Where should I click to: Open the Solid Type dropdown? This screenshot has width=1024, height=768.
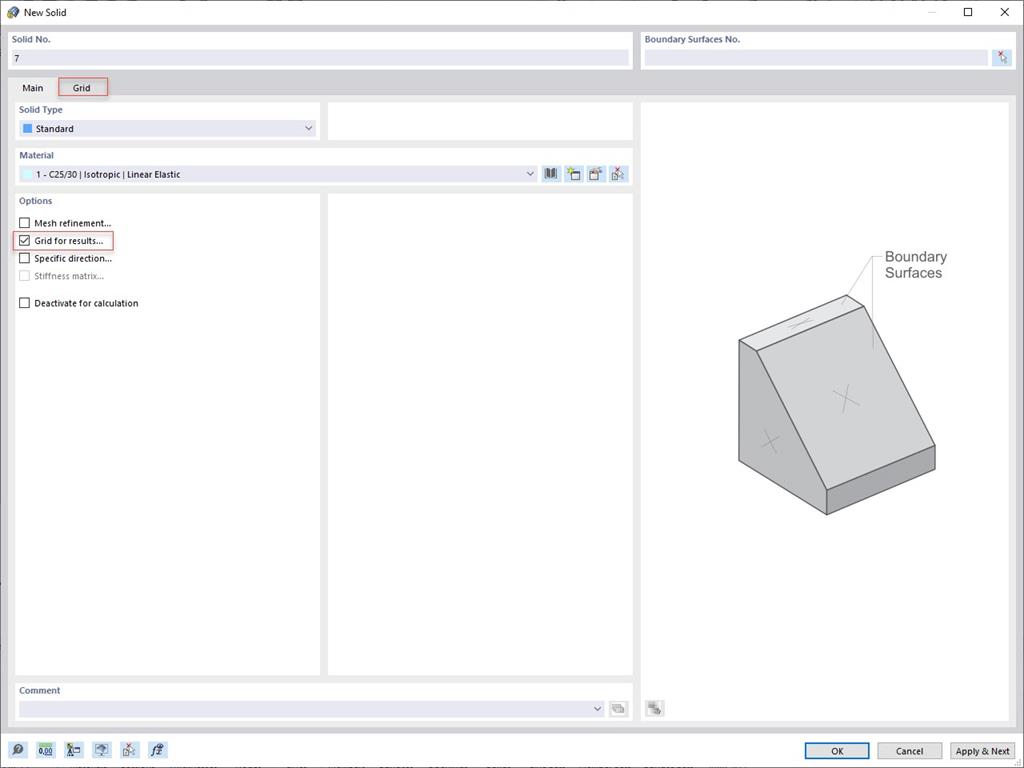[x=308, y=128]
